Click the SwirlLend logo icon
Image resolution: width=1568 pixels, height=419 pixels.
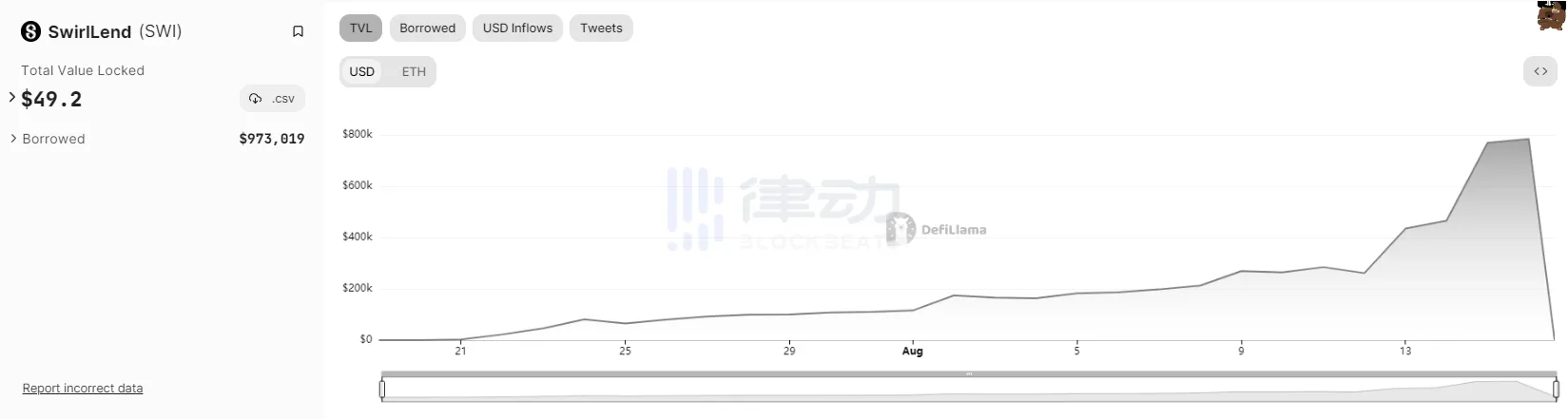coord(31,31)
